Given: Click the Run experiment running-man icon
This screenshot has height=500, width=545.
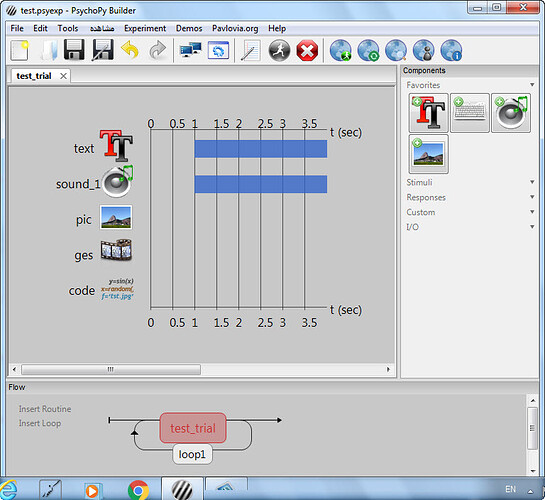Looking at the screenshot, I should click(279, 51).
